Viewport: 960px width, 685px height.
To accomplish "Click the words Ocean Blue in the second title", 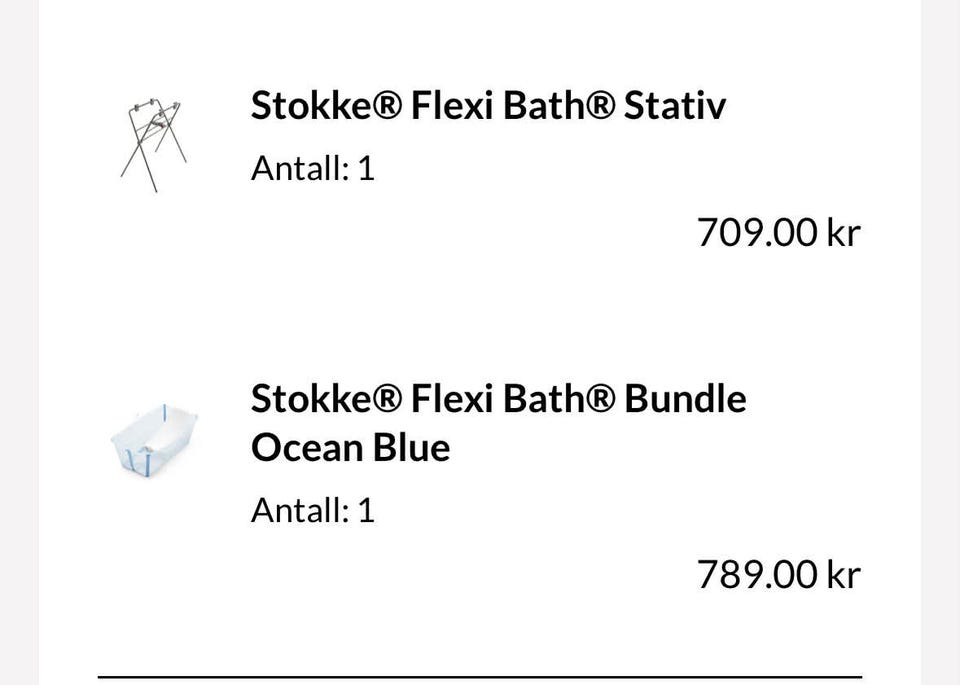I will (350, 447).
